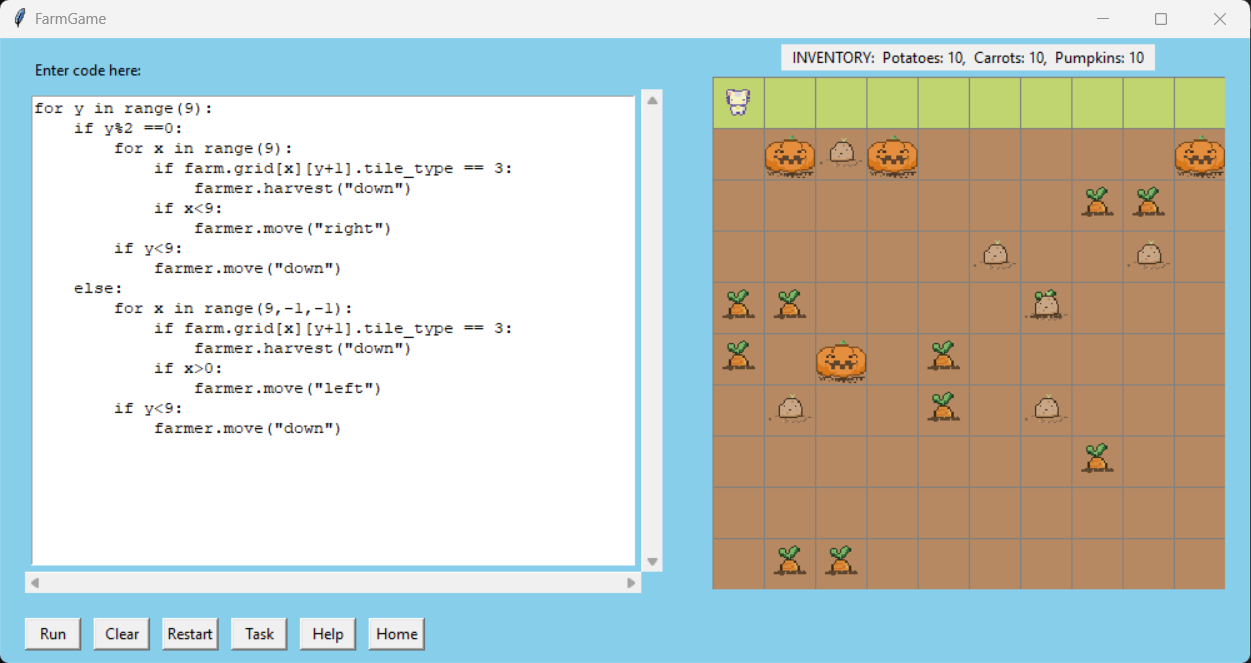
Task: Click the Clear button
Action: pyautogui.click(x=122, y=634)
